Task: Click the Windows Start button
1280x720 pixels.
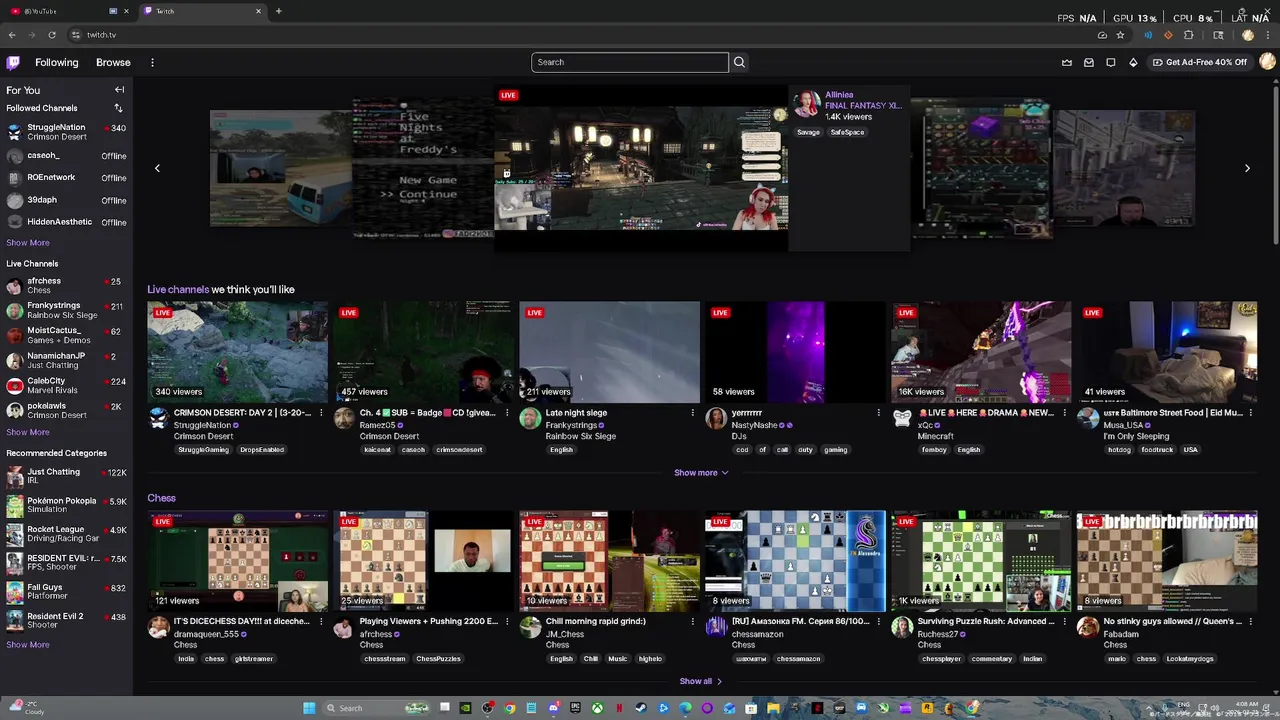Action: pyautogui.click(x=309, y=708)
